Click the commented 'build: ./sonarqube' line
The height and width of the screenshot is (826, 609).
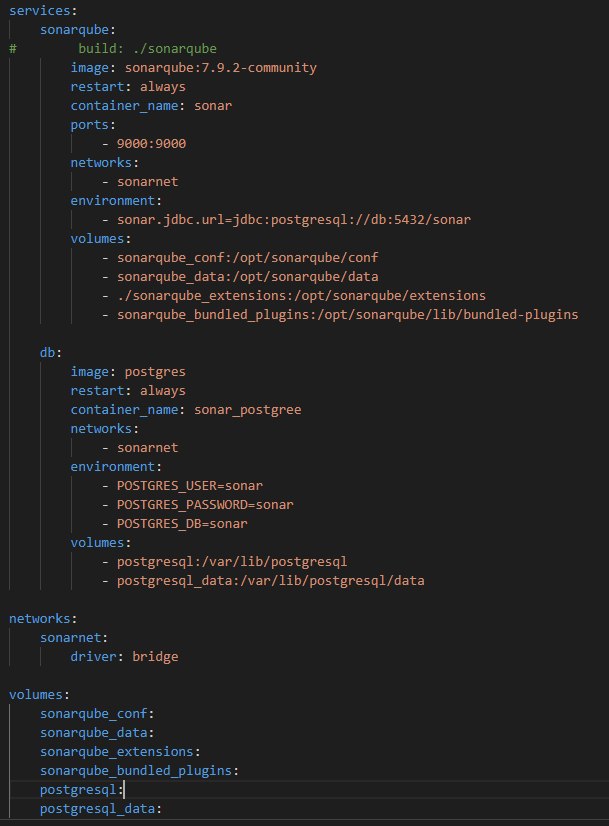148,48
